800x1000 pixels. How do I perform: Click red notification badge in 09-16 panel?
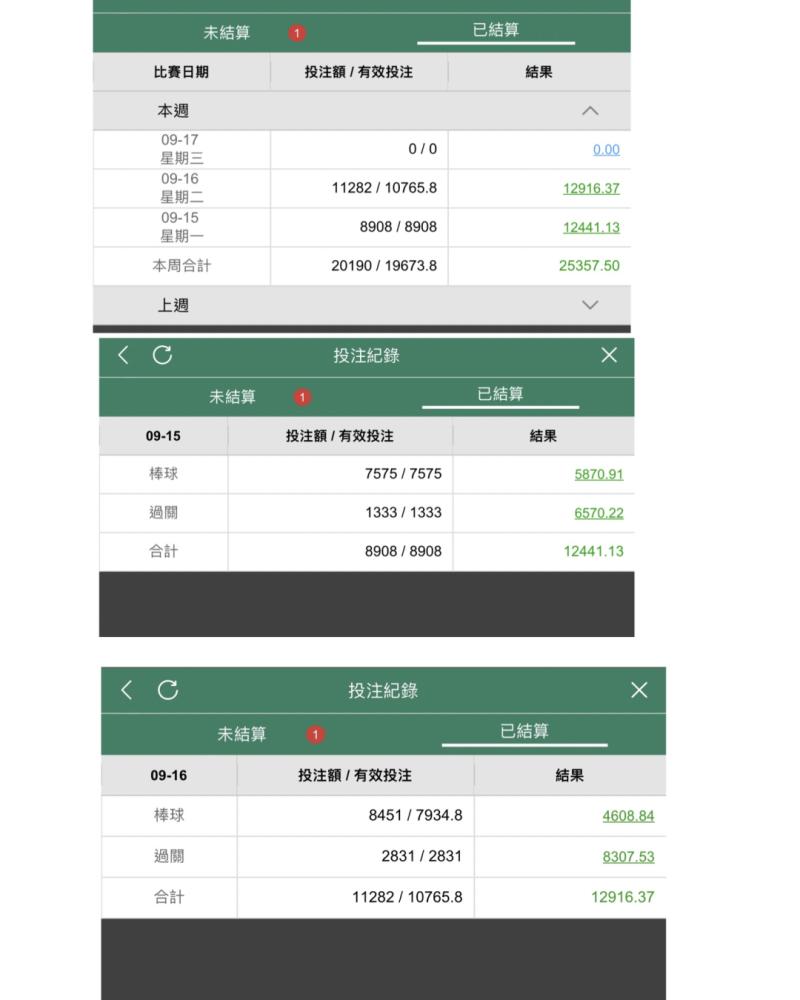[x=315, y=735]
